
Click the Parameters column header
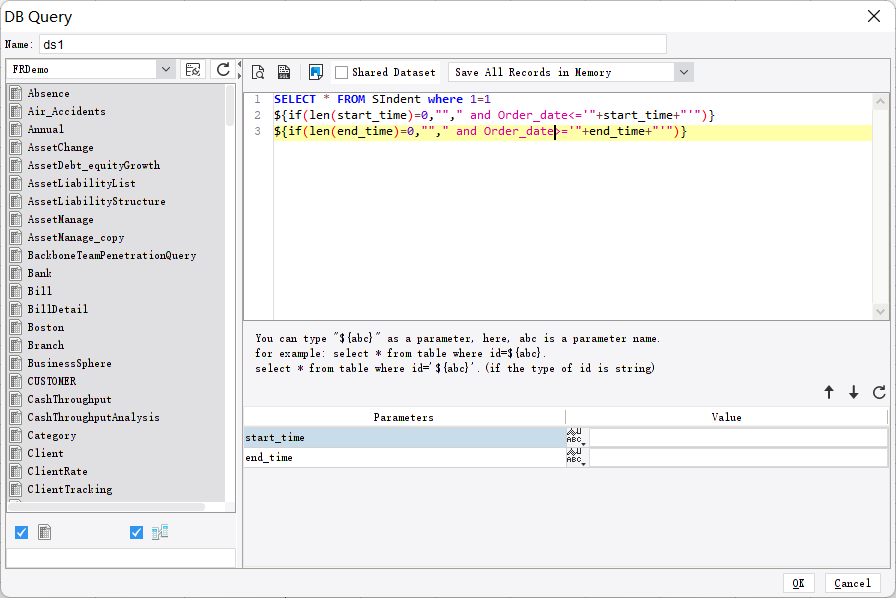tap(404, 417)
